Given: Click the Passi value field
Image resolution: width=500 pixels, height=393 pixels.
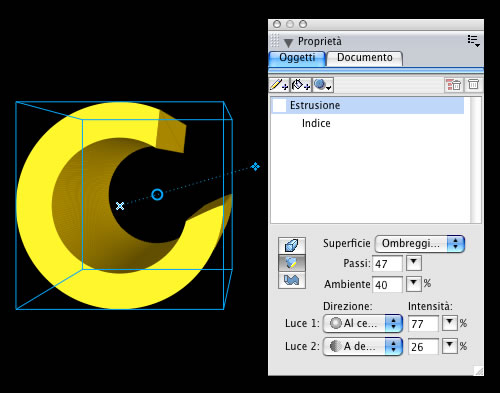Looking at the screenshot, I should coord(387,264).
